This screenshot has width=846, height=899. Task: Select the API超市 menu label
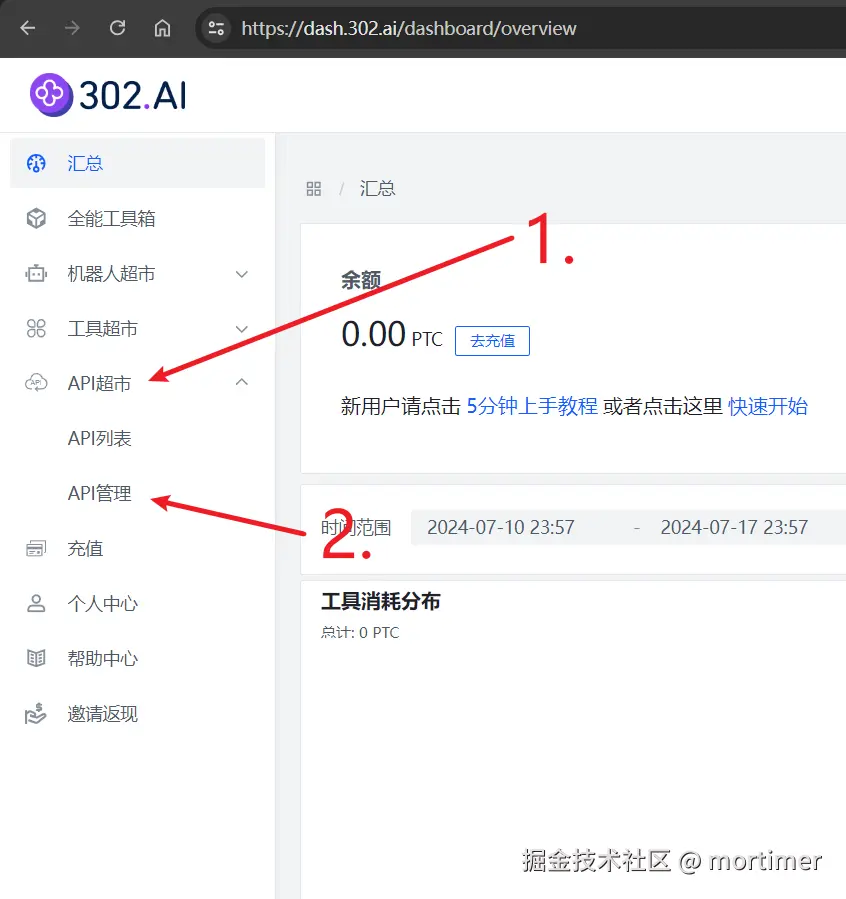(99, 384)
